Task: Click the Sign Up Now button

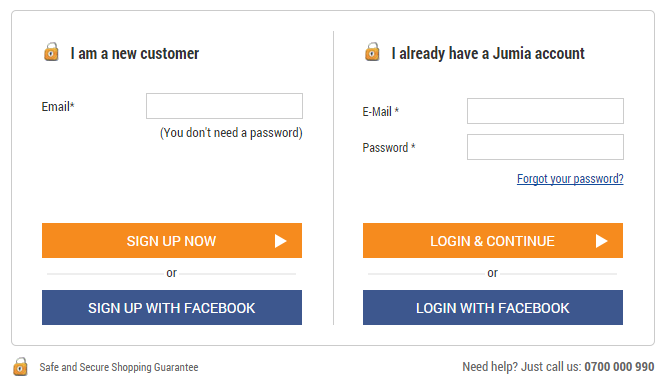Action: (172, 241)
